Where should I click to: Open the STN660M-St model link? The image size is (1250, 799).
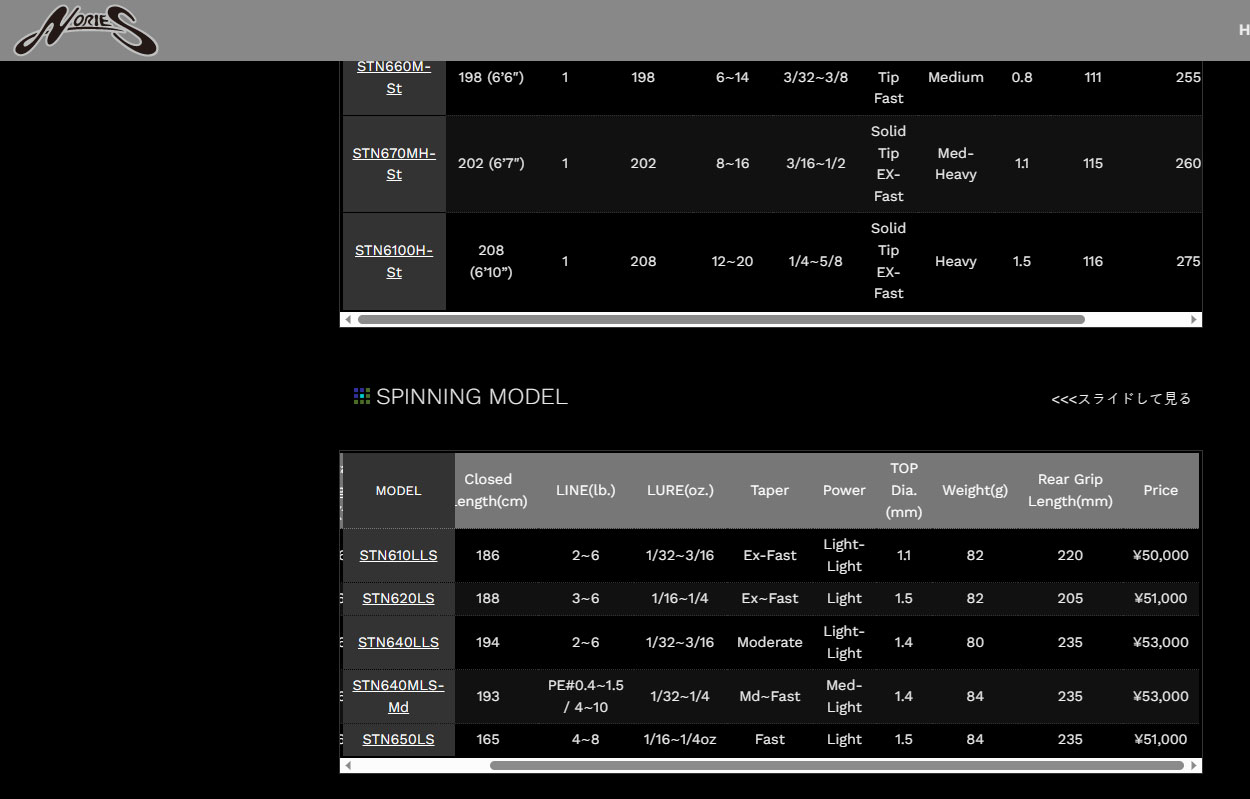394,77
